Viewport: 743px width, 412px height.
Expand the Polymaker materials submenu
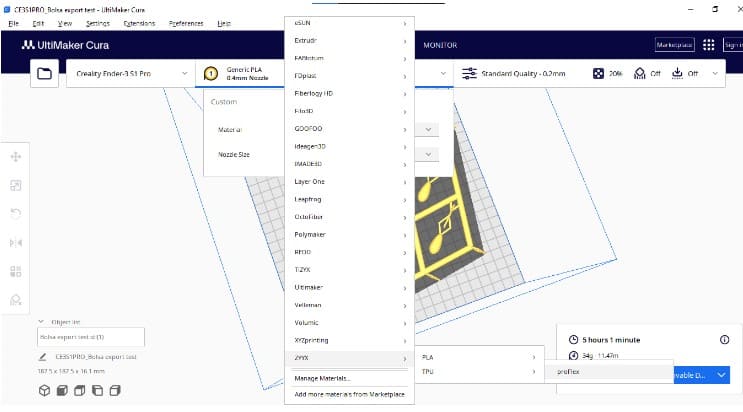tap(349, 235)
